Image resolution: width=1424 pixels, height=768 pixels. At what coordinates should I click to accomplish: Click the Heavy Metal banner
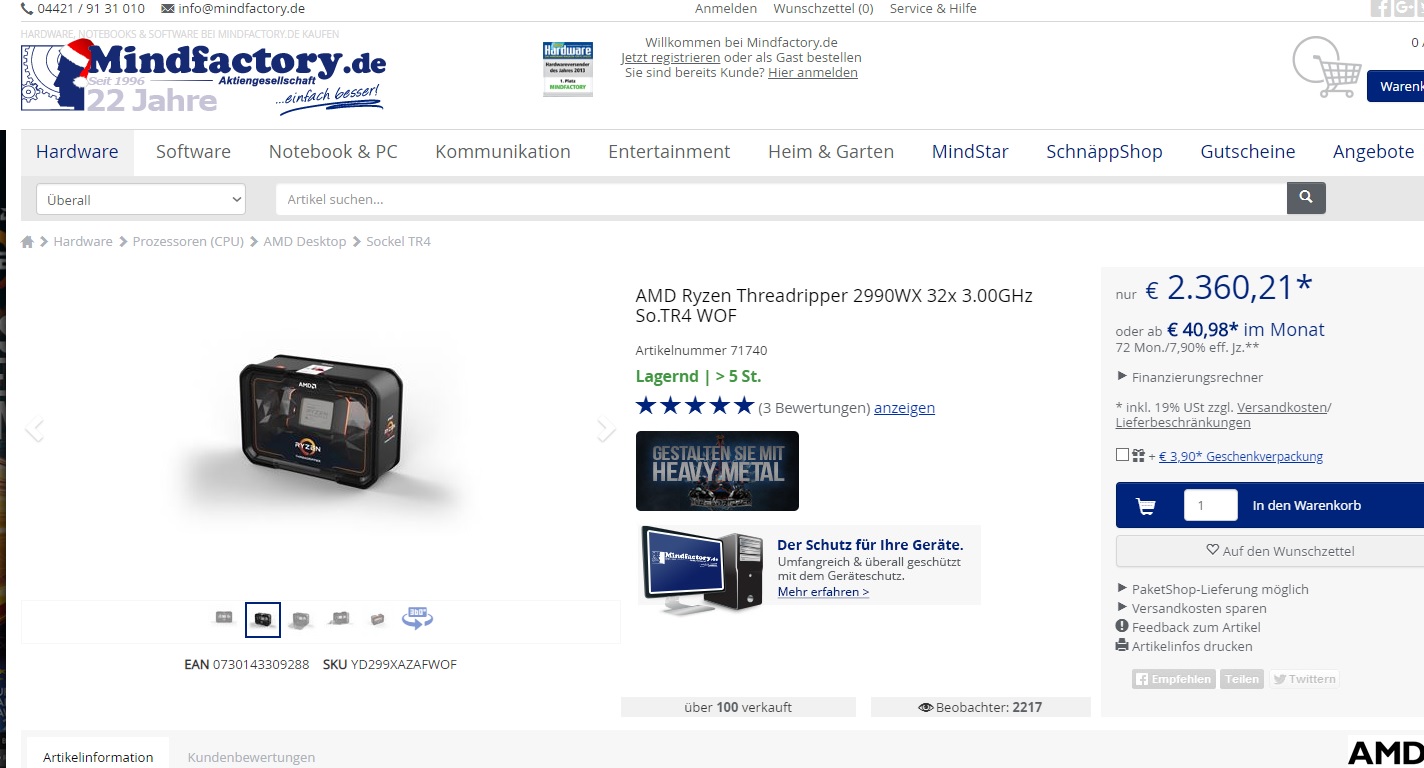point(717,471)
